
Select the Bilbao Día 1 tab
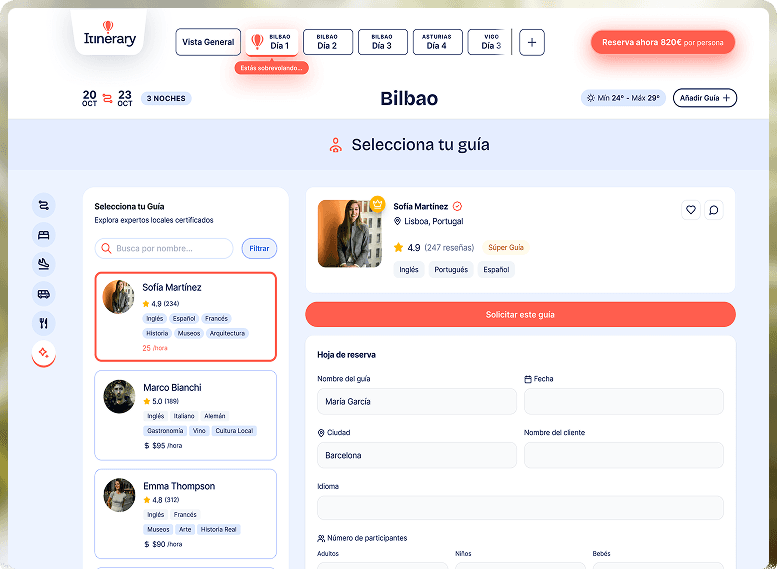click(272, 42)
